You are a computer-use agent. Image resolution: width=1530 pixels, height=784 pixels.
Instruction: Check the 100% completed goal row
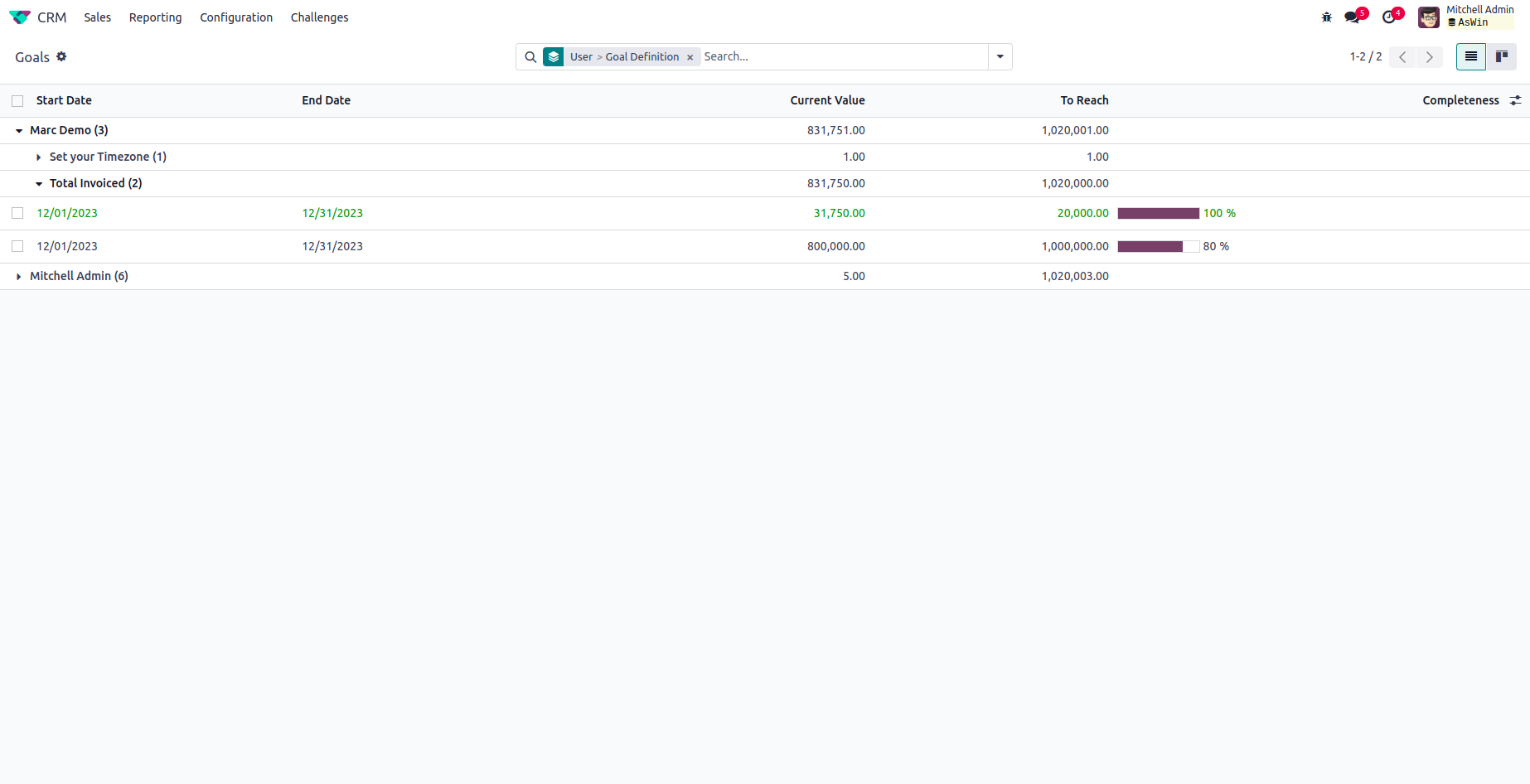click(x=17, y=213)
